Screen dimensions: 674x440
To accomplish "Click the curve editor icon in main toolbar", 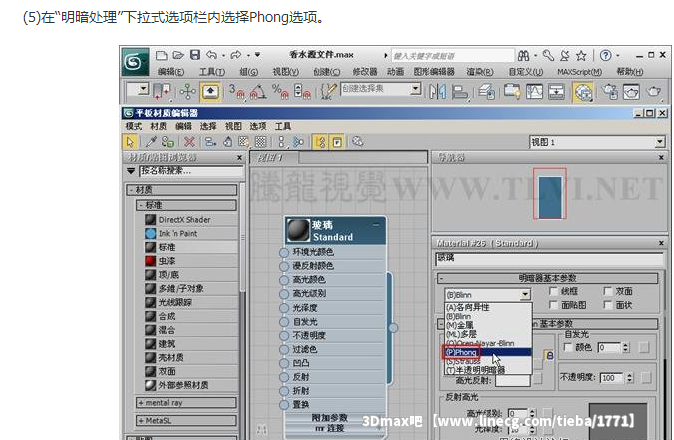I will pos(534,92).
